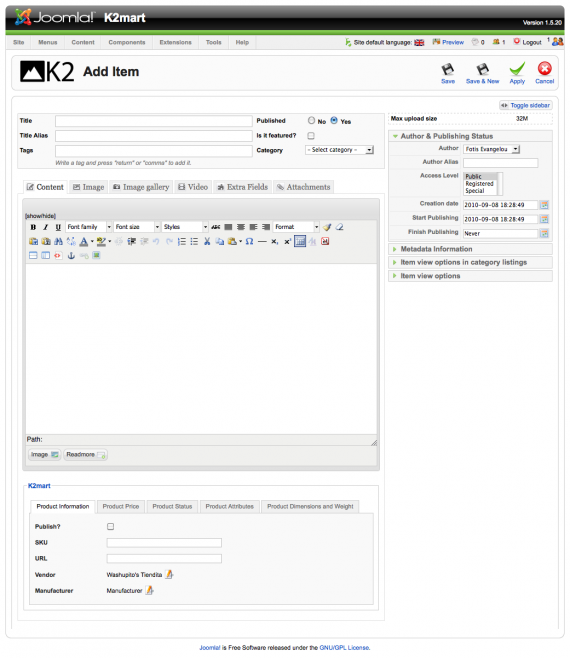
Task: Apply bold formatting in the editor
Action: pos(33,227)
